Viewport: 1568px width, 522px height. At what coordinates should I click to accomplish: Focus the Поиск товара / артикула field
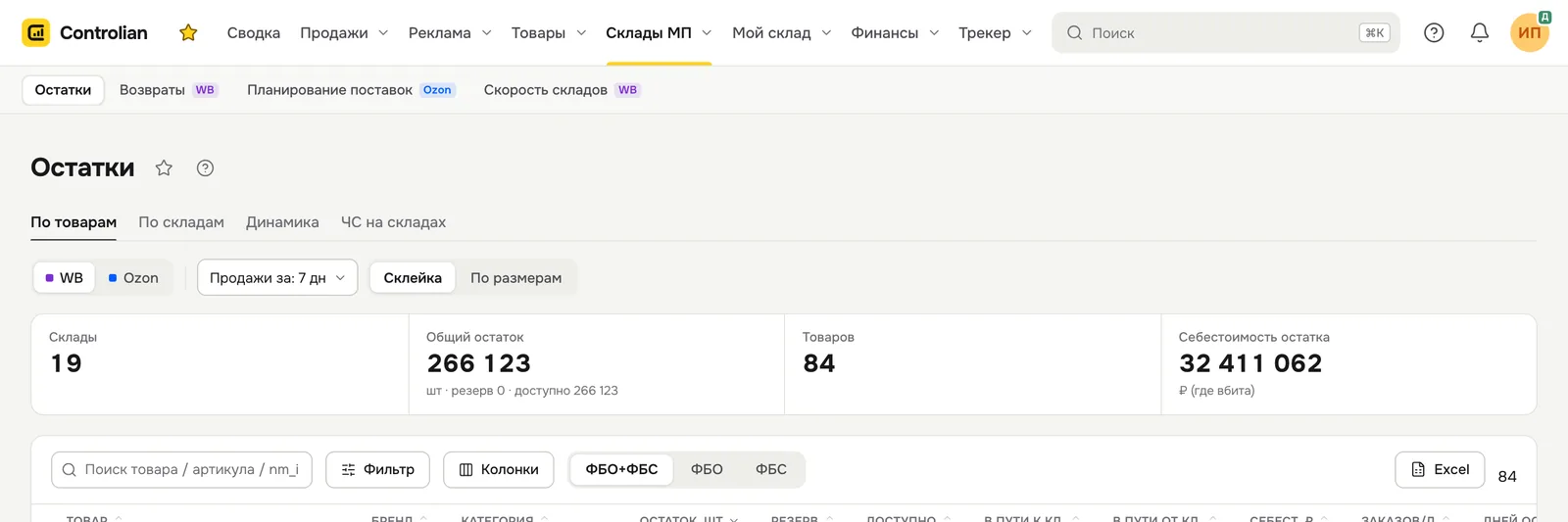pyautogui.click(x=181, y=470)
